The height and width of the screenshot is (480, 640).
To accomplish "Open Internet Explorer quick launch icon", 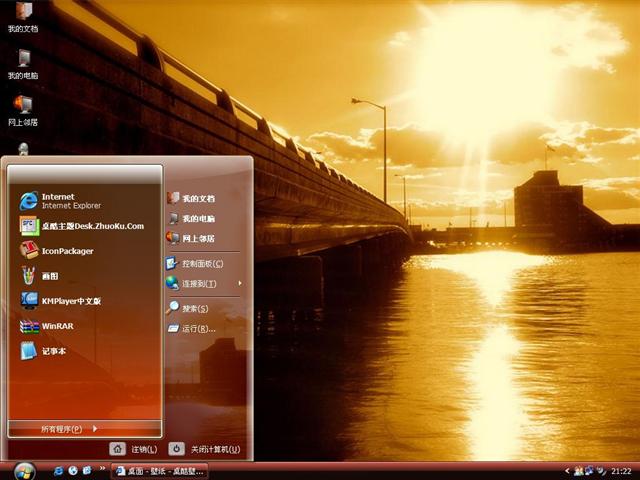I will point(59,471).
